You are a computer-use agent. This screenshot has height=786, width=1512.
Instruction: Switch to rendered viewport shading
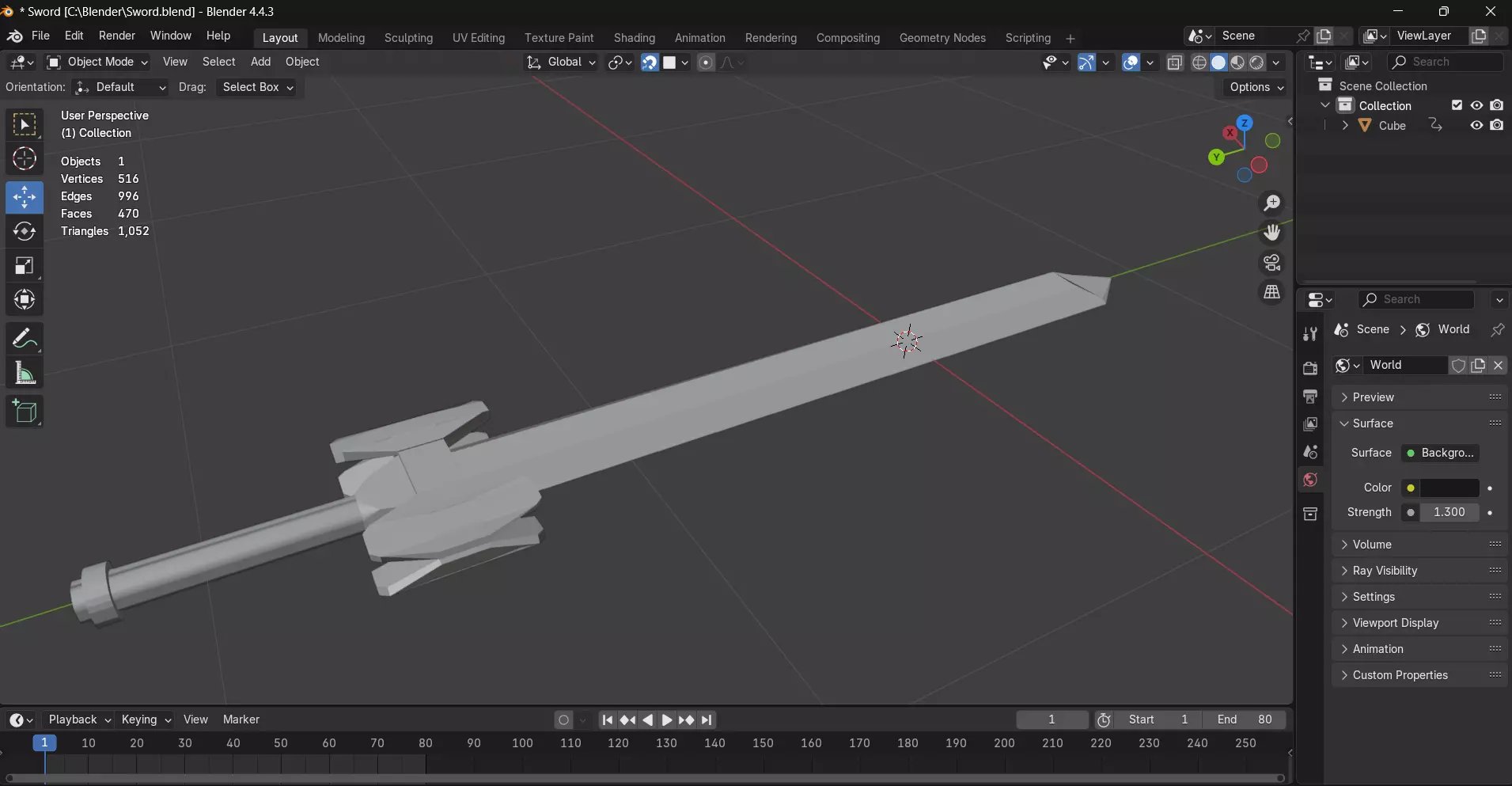tap(1256, 63)
